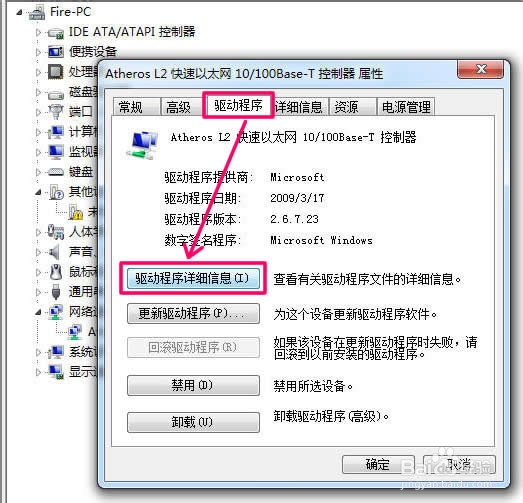Select the 键盘 keyboard device icon

55,172
